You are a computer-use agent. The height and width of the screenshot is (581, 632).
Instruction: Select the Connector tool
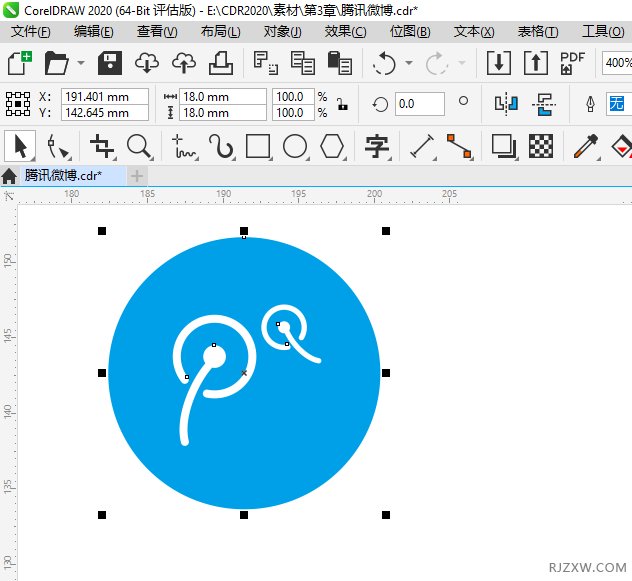pyautogui.click(x=459, y=146)
